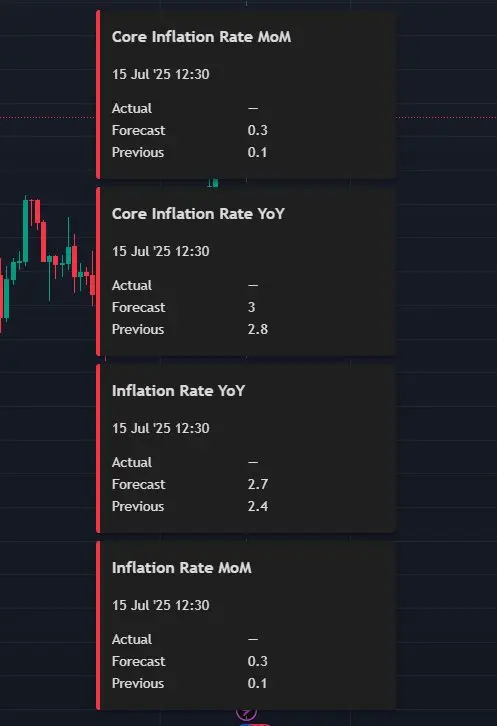Click the long red candlestick at left edge
Screen dimensions: 497x726
[x=1, y=296]
